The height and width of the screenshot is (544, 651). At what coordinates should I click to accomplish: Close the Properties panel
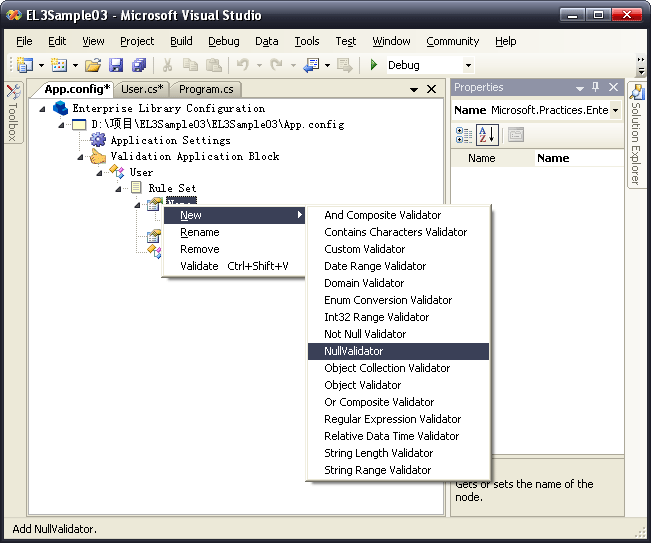click(613, 87)
